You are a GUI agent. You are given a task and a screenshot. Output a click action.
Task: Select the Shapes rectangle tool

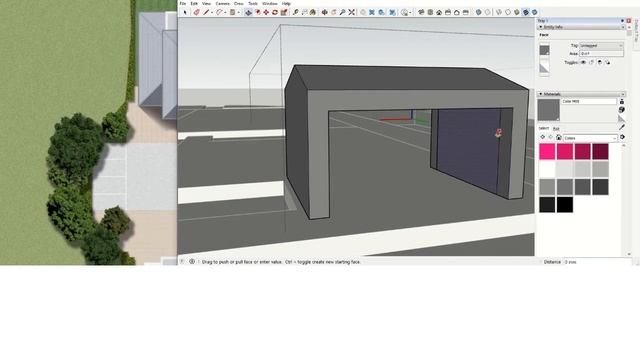(x=232, y=12)
